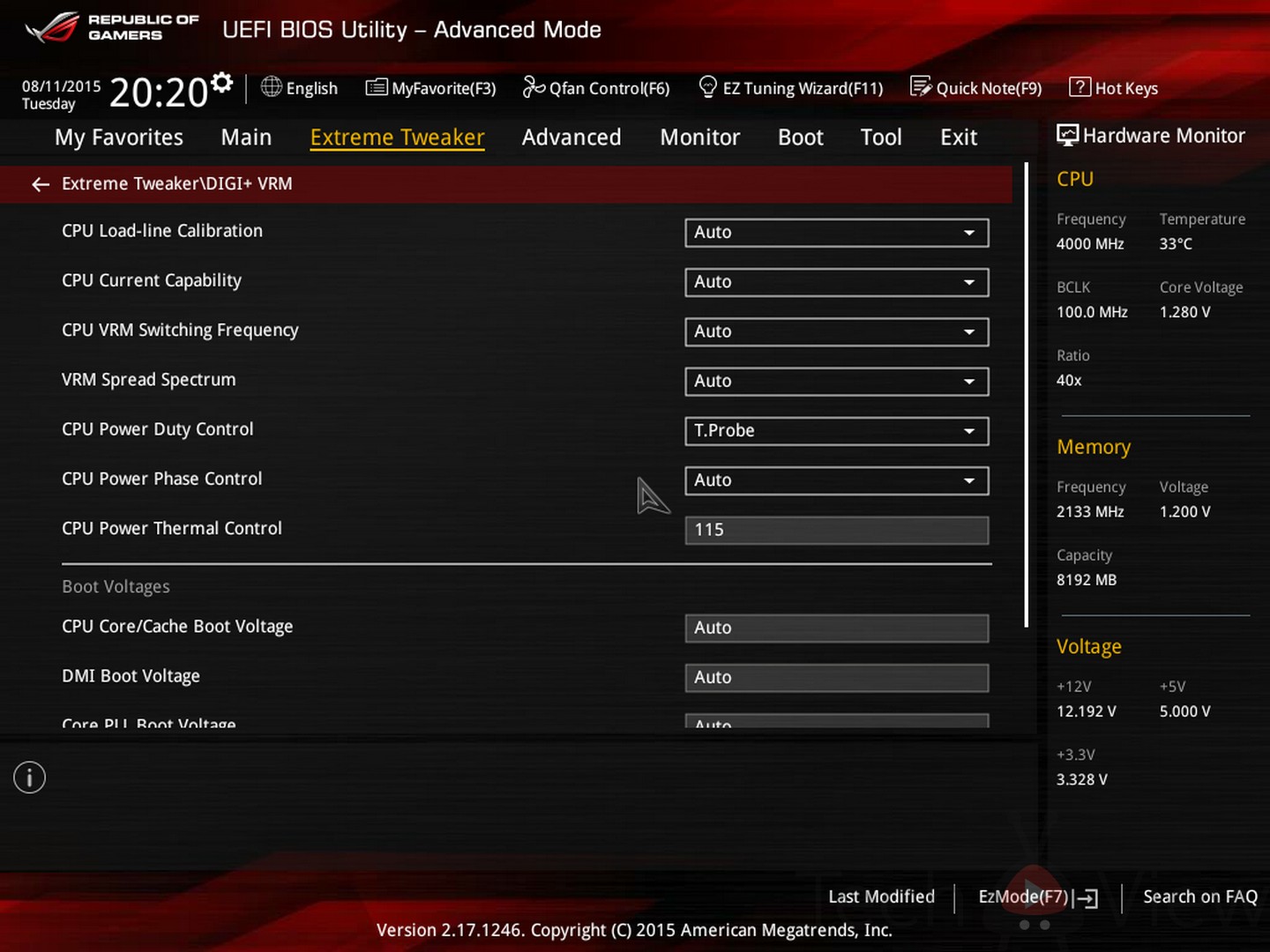The height and width of the screenshot is (952, 1270).
Task: Expand CPU Power Phase Control dropdown
Action: [836, 480]
